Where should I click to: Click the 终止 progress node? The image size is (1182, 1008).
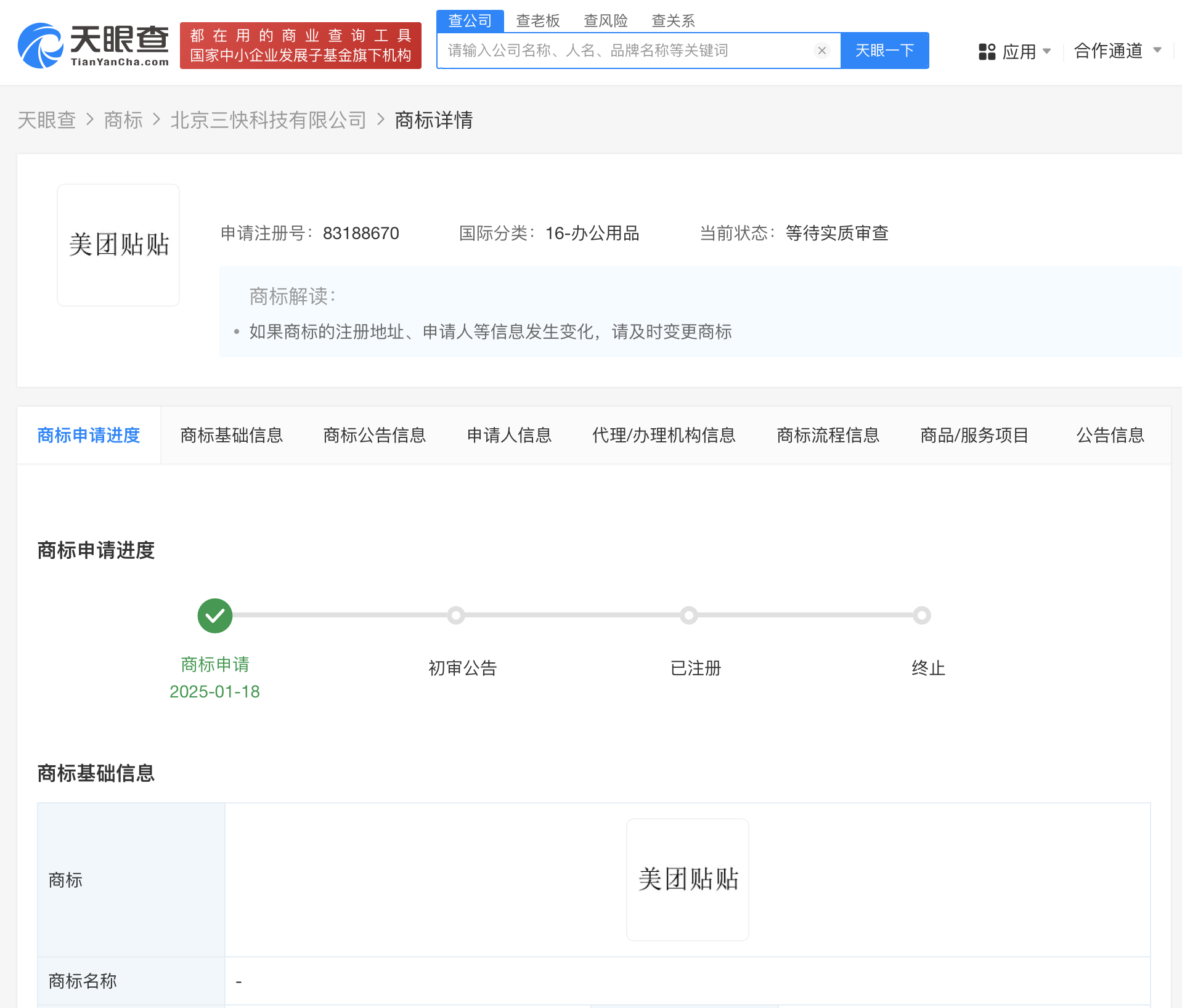coord(921,615)
